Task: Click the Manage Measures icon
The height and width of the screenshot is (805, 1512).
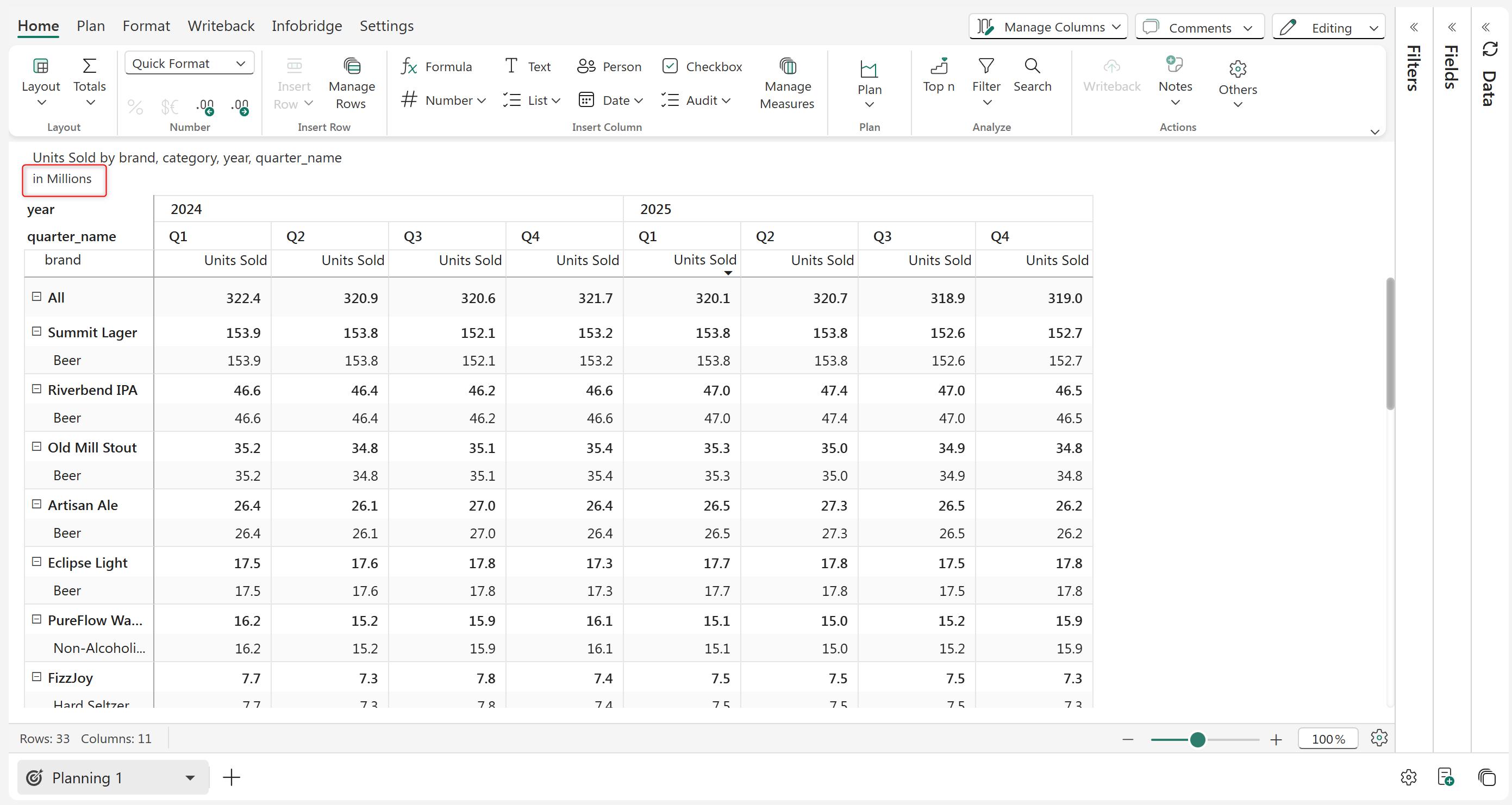Action: click(787, 66)
